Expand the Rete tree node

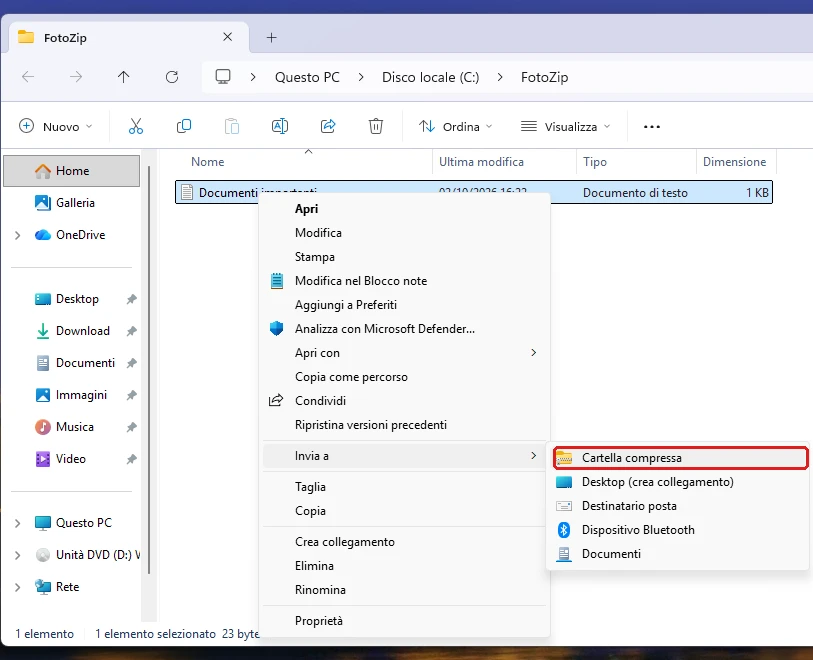(x=18, y=587)
